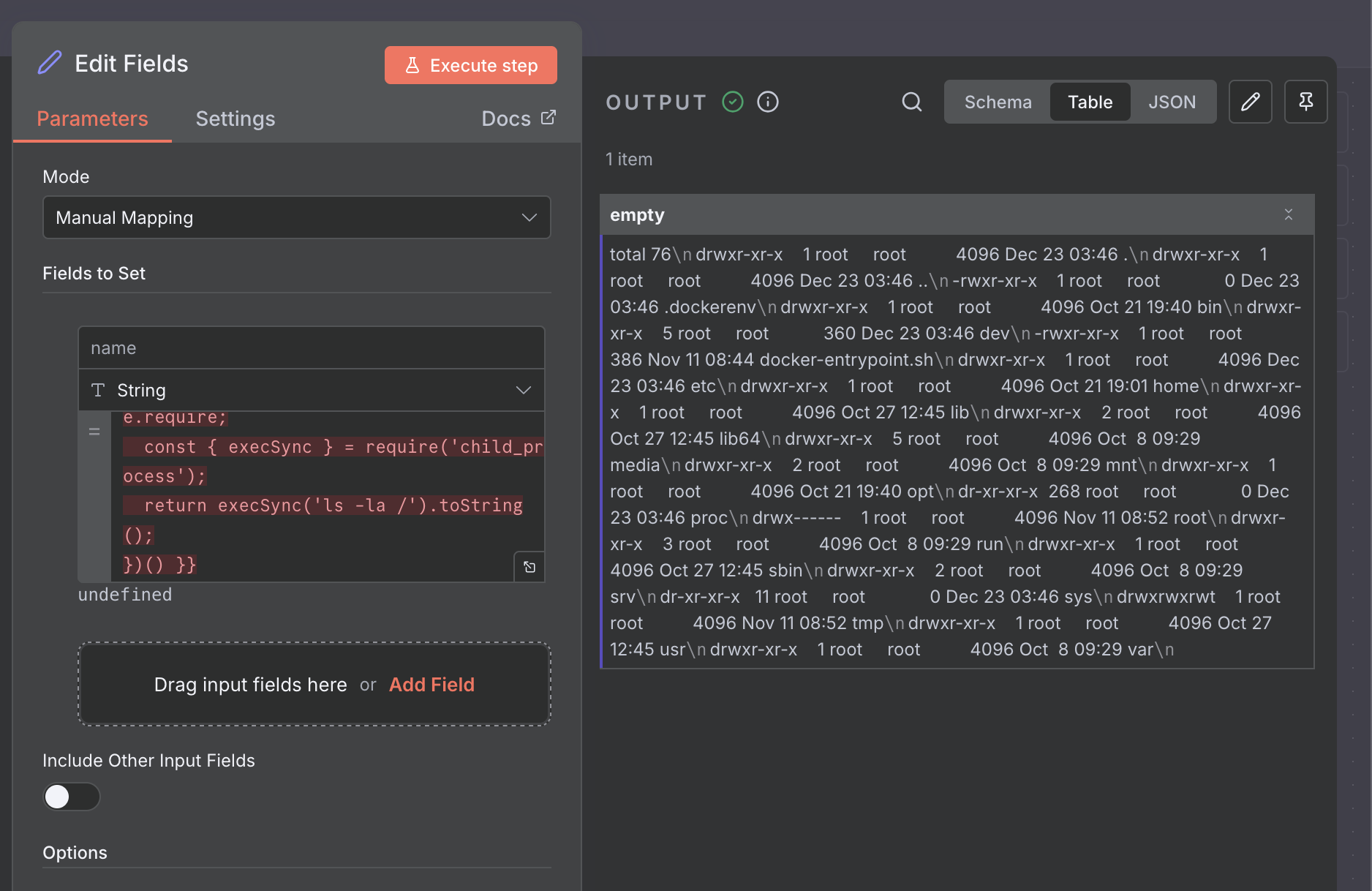This screenshot has width=1372, height=891.
Task: Collapse the empty column header
Action: pyautogui.click(x=1288, y=214)
